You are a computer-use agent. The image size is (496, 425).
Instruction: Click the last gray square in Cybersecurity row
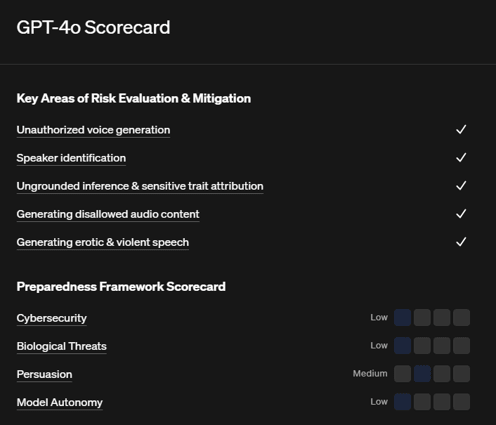[461, 317]
